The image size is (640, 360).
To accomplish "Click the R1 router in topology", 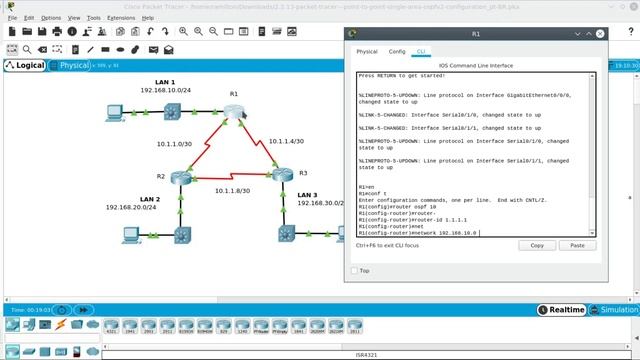I will 233,111.
